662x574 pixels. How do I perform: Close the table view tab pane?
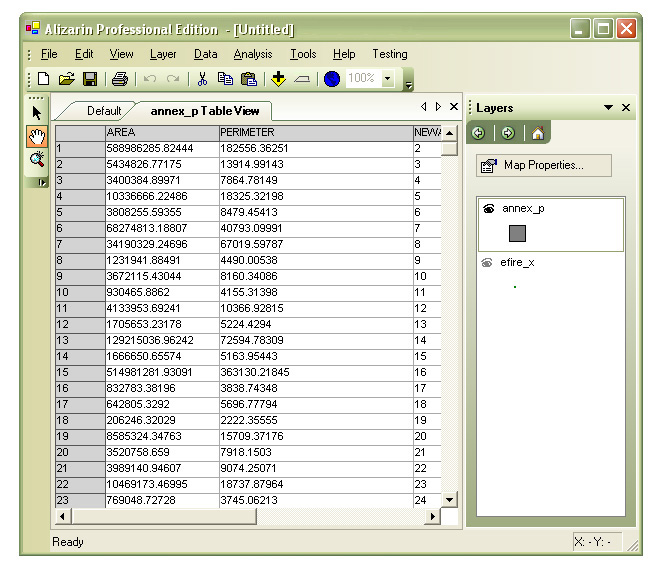pos(454,107)
